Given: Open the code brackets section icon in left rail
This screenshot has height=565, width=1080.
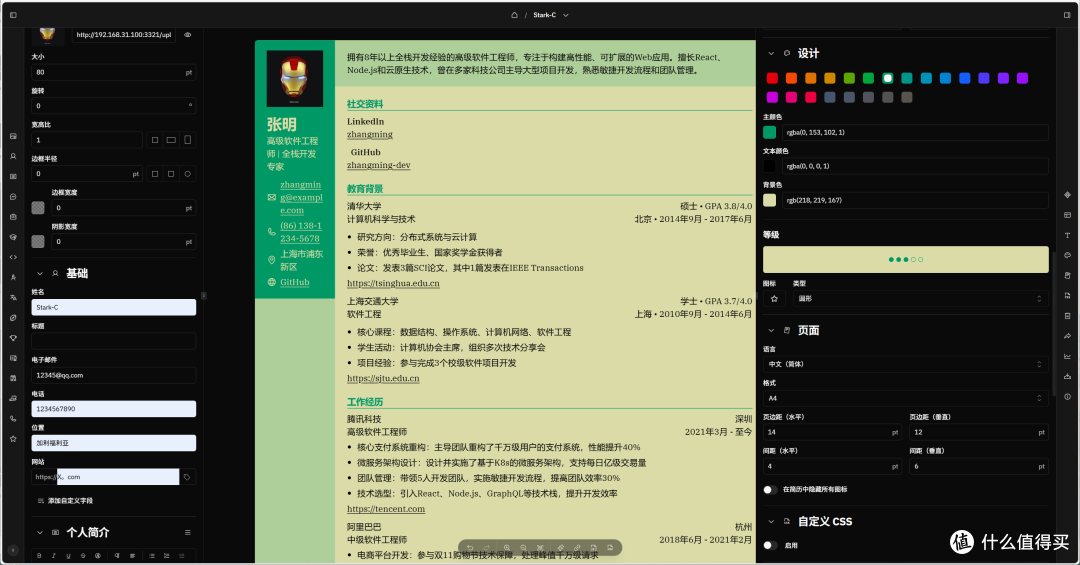Looking at the screenshot, I should coord(13,257).
